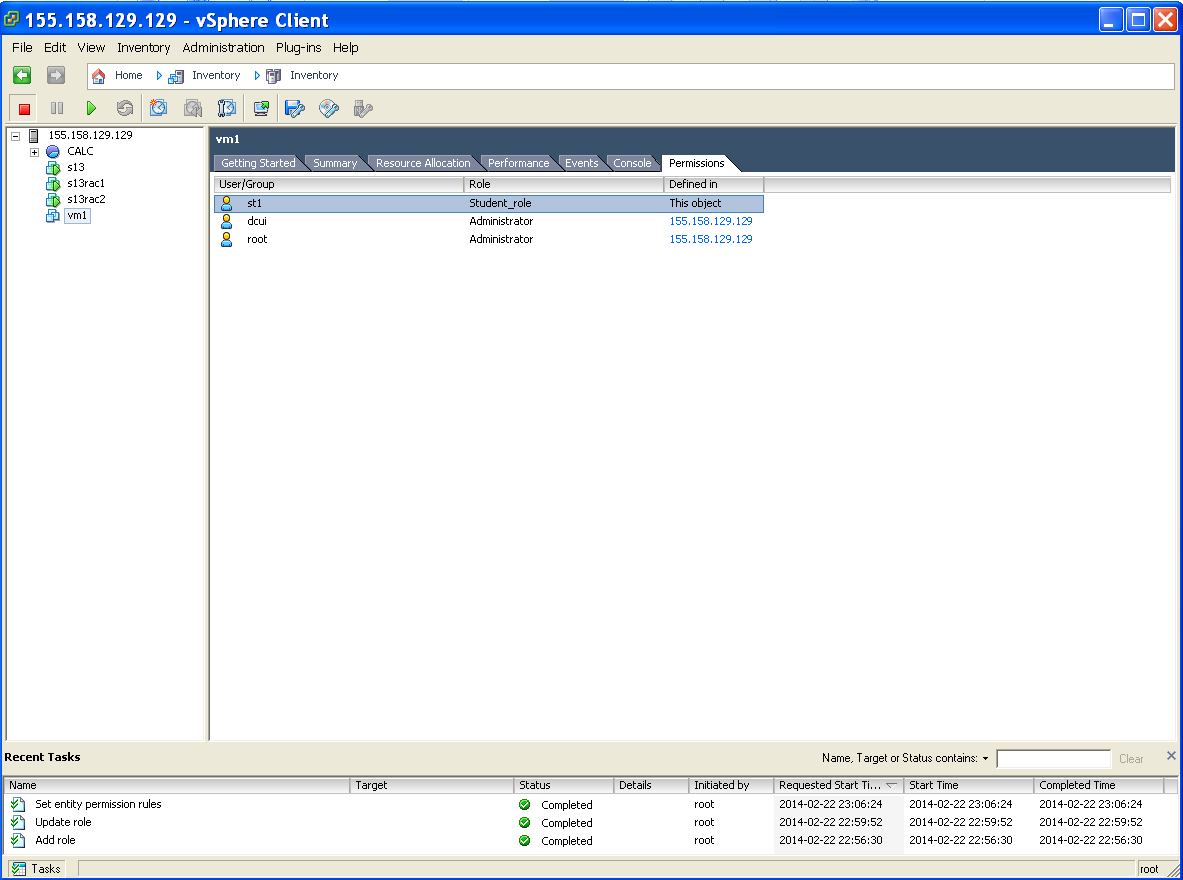
Task: Click the host server icon for 155.158.129.129
Action: [33, 136]
